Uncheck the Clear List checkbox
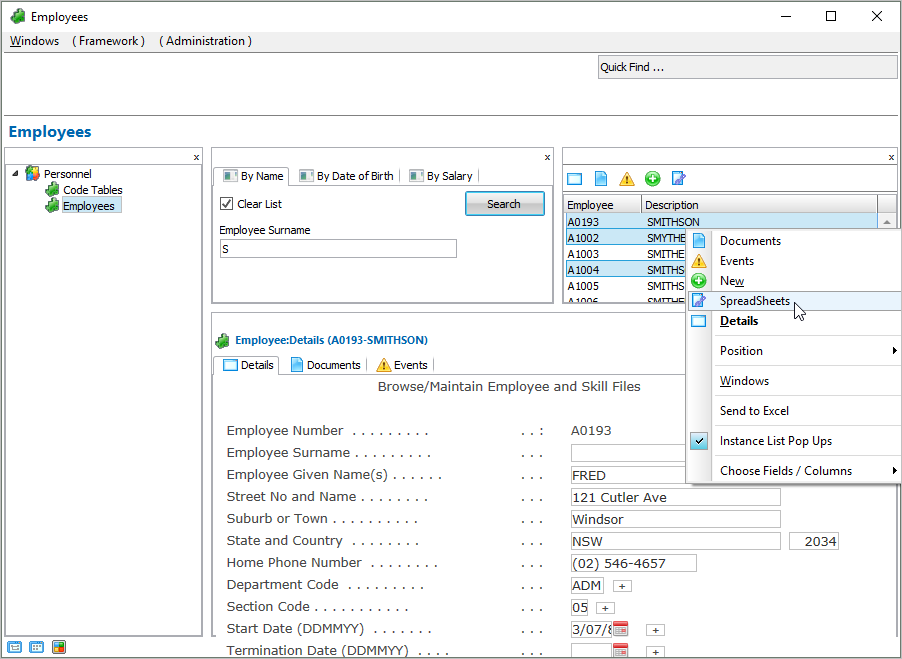 [226, 204]
